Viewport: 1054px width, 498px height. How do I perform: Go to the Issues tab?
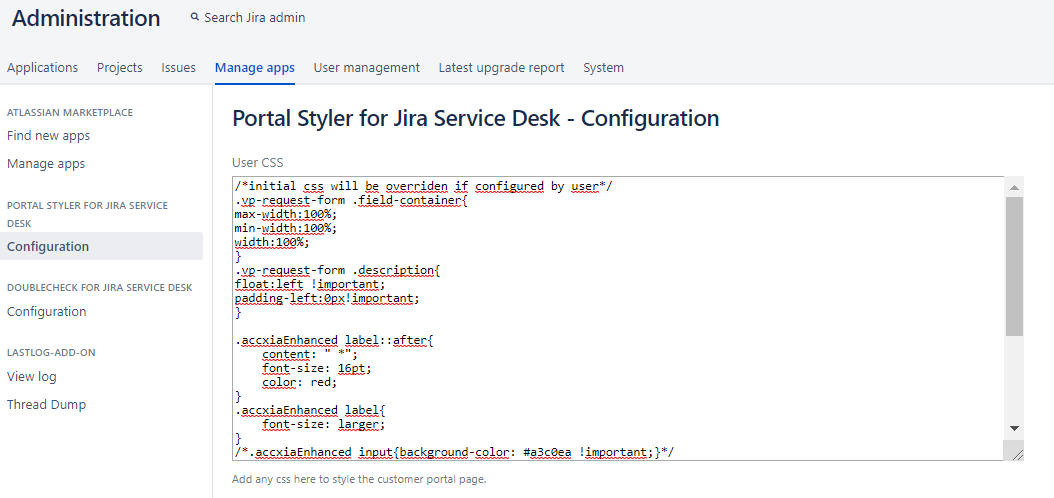point(178,67)
